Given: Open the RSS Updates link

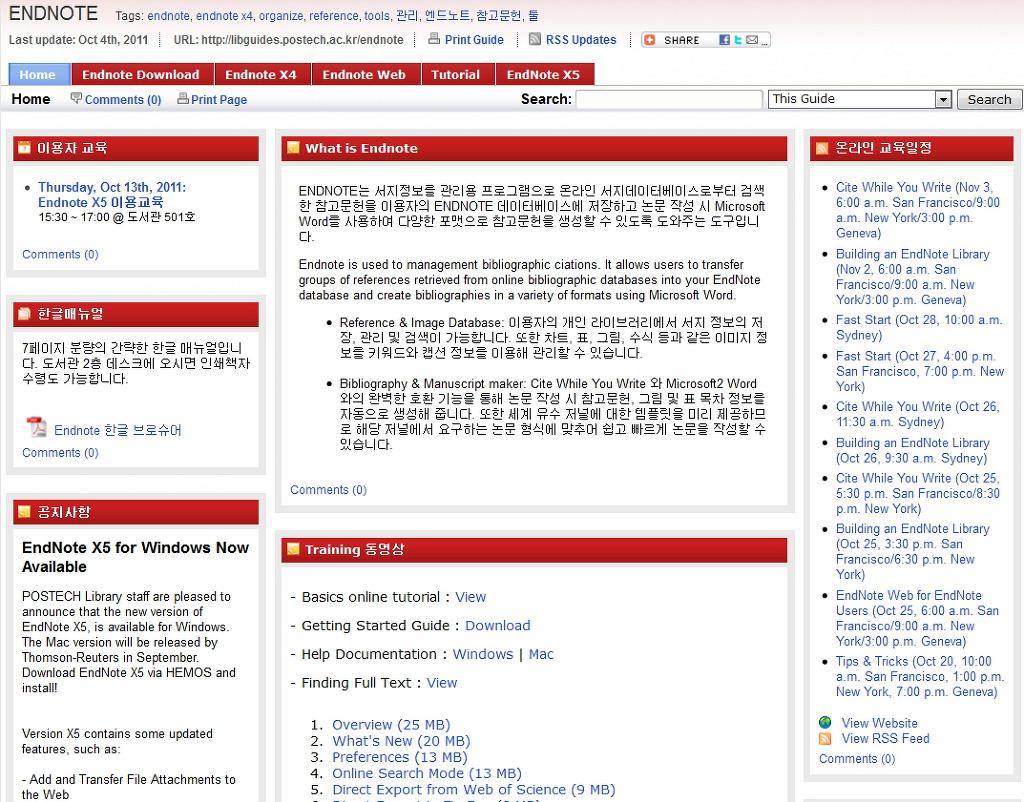Looking at the screenshot, I should tap(581, 40).
